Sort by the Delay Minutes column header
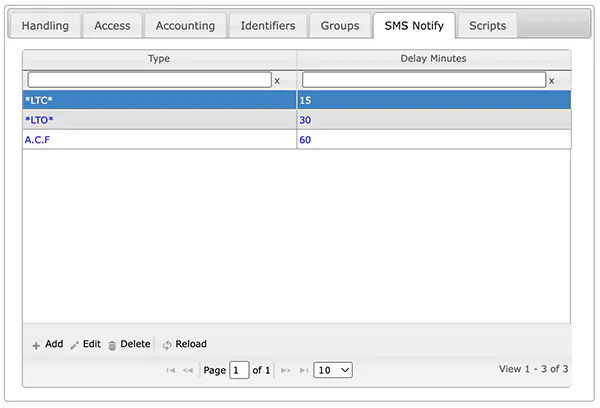This screenshot has height=408, width=600. pyautogui.click(x=434, y=59)
